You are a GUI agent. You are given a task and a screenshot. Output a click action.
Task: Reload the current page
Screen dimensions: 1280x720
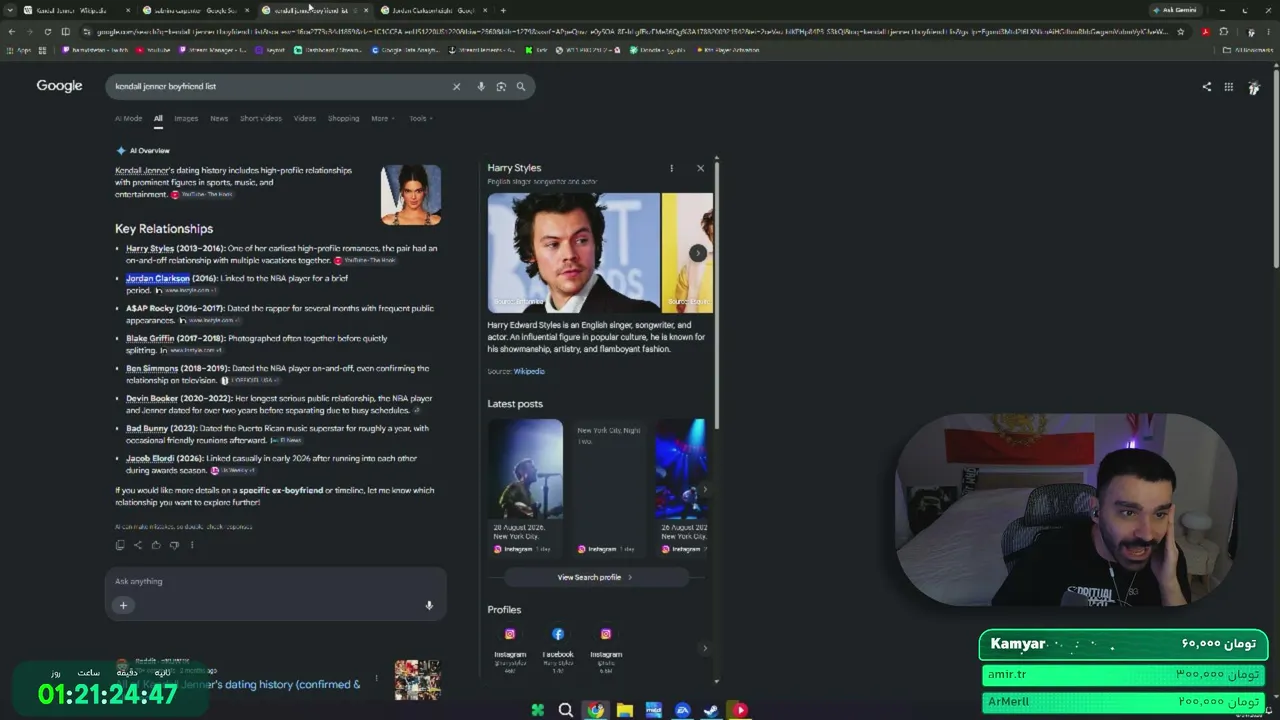(x=47, y=32)
